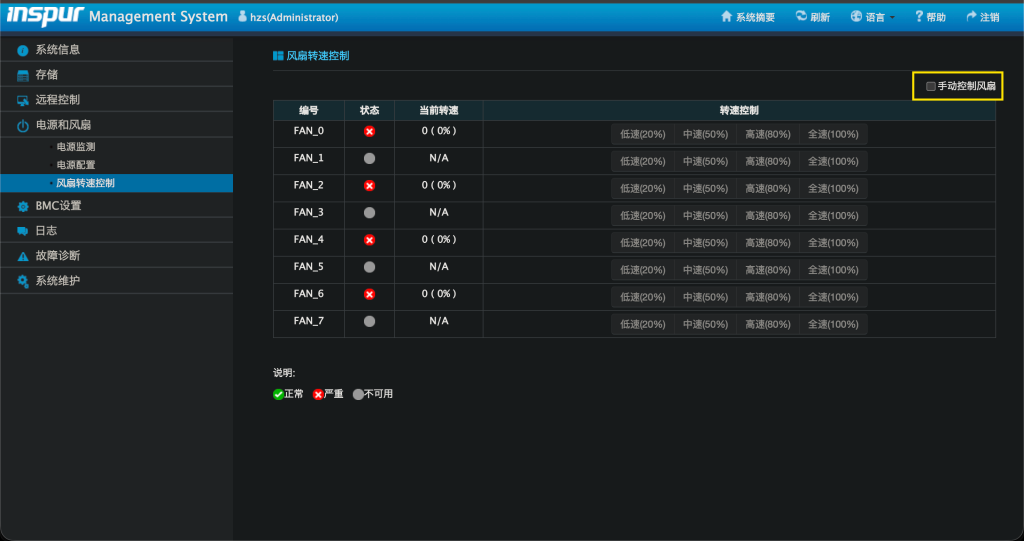Click the refresh icon next to 刷新

pos(801,16)
